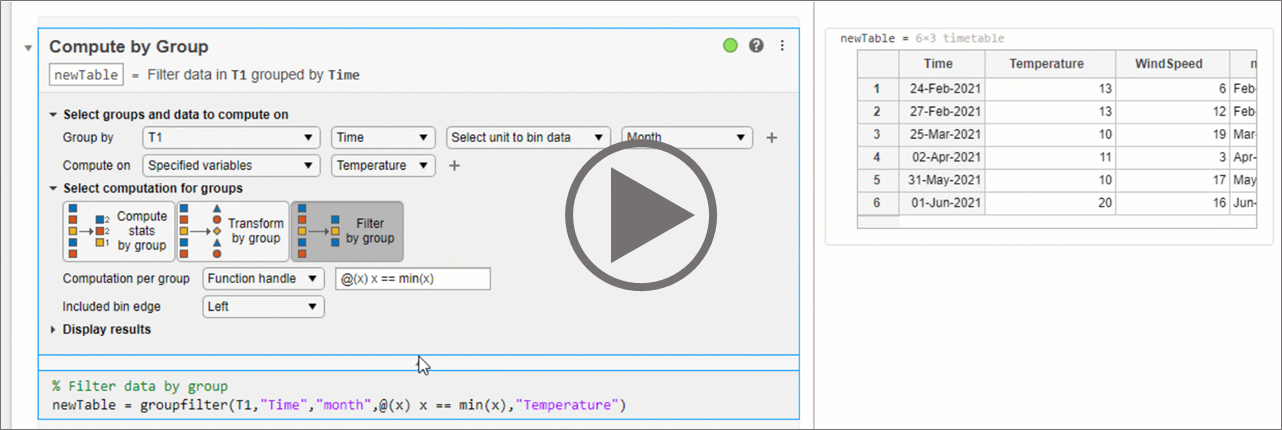Open the Function handle dropdown

pyautogui.click(x=263, y=279)
